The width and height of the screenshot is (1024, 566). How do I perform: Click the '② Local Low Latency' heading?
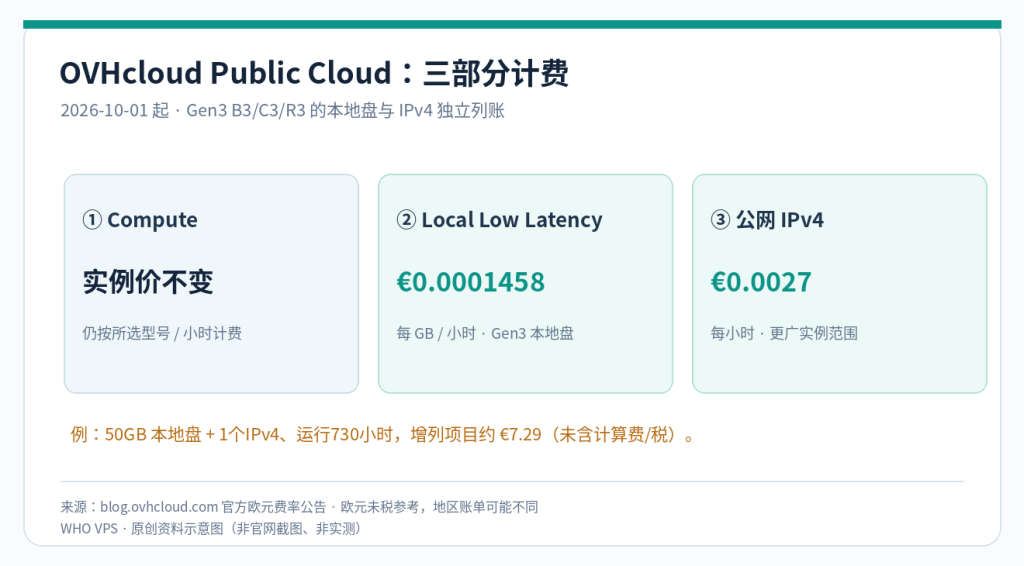(500, 220)
